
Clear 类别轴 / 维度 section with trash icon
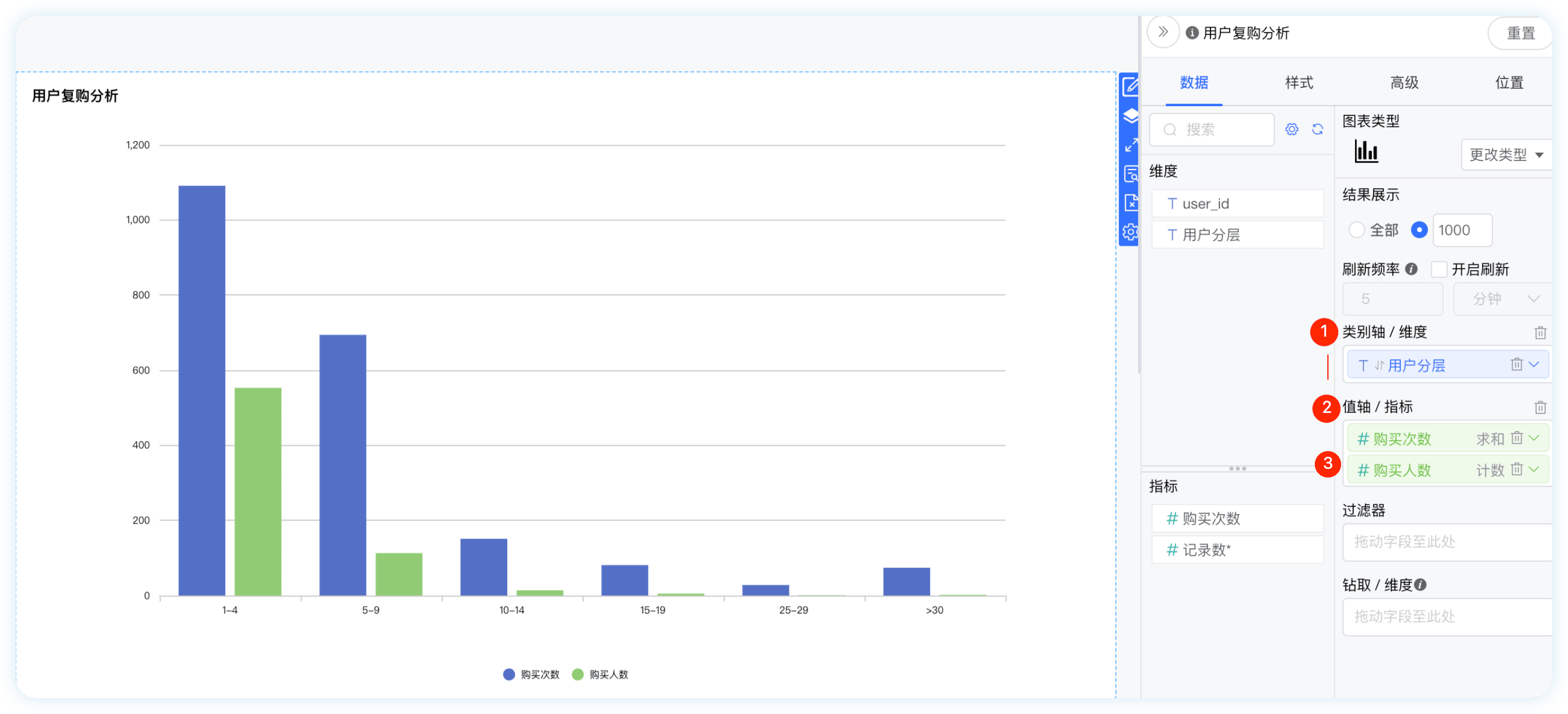coord(1539,332)
